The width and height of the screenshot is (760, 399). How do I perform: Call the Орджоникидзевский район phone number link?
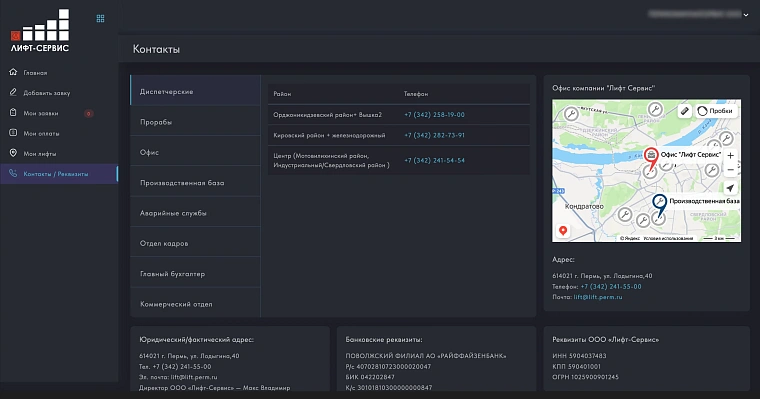coord(434,115)
